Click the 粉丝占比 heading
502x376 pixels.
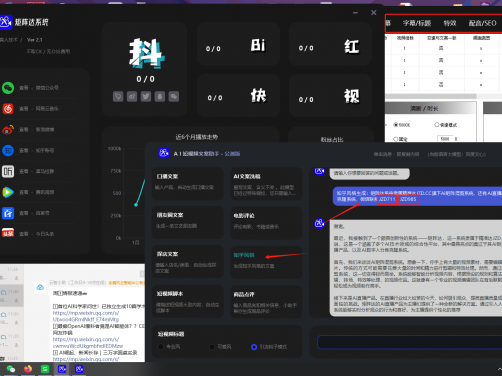[332, 140]
